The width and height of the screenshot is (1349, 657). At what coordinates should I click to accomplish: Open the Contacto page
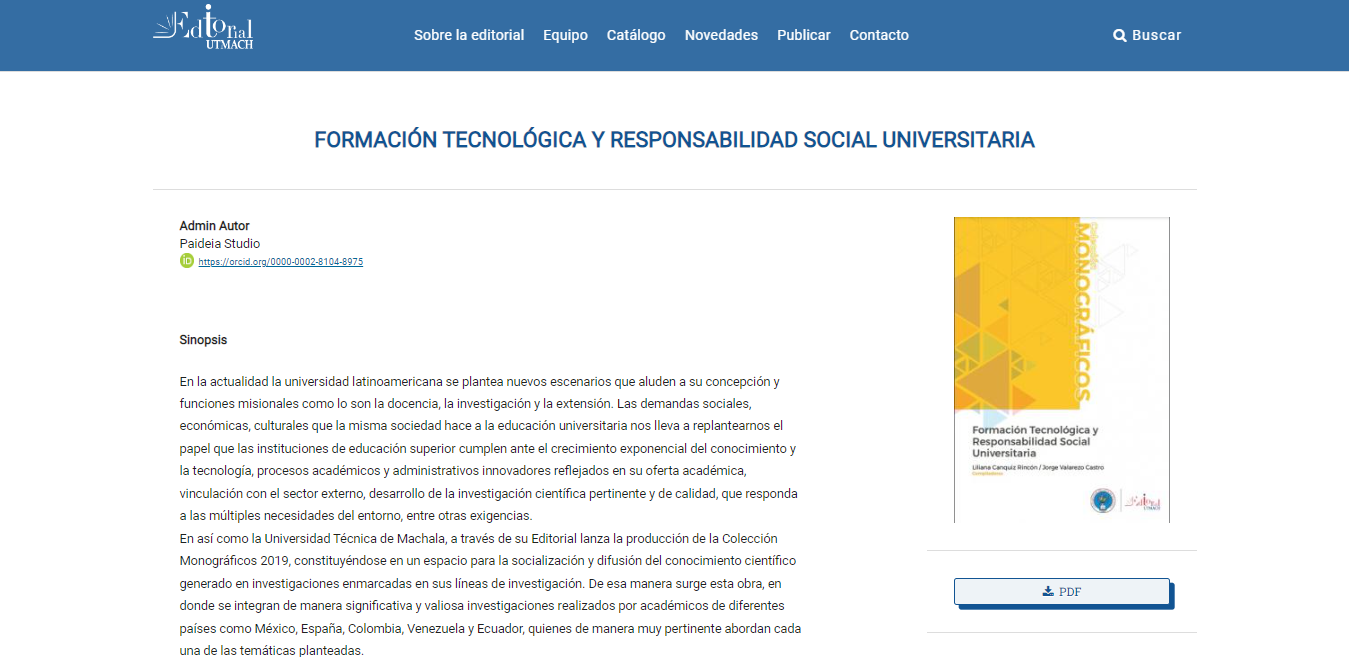pos(879,35)
